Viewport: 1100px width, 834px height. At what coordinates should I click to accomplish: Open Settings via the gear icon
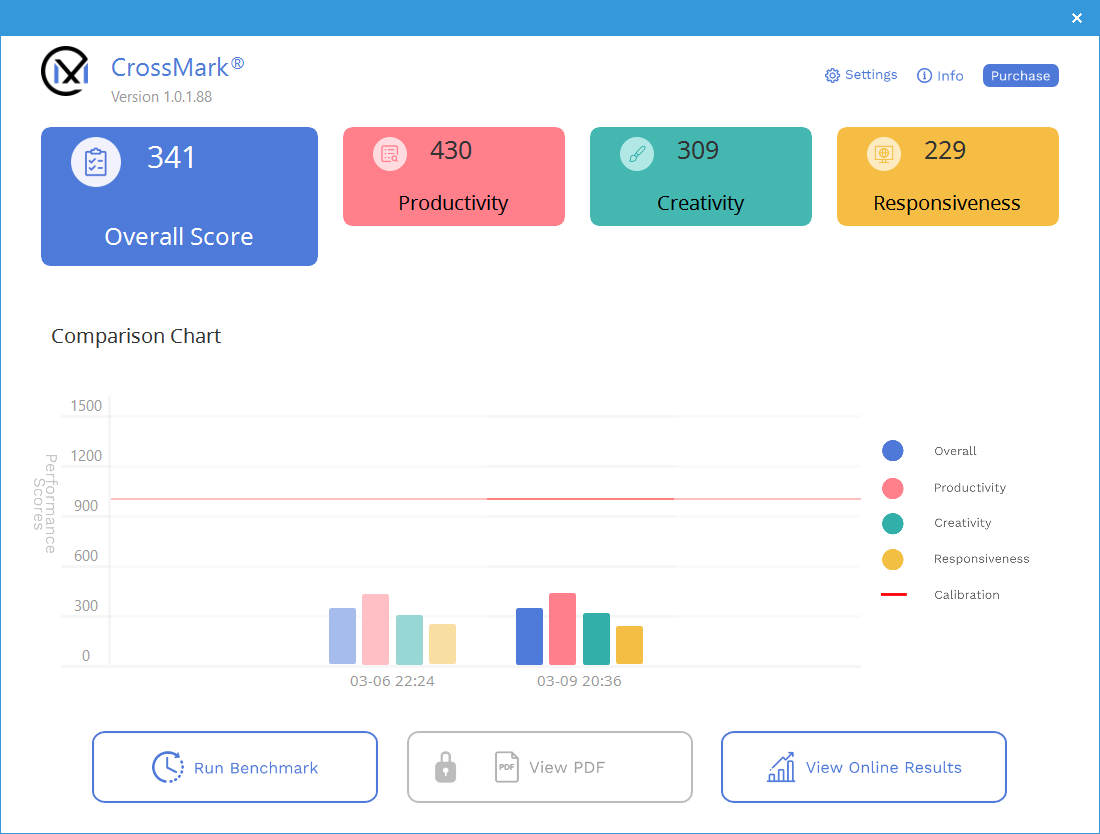pos(832,75)
